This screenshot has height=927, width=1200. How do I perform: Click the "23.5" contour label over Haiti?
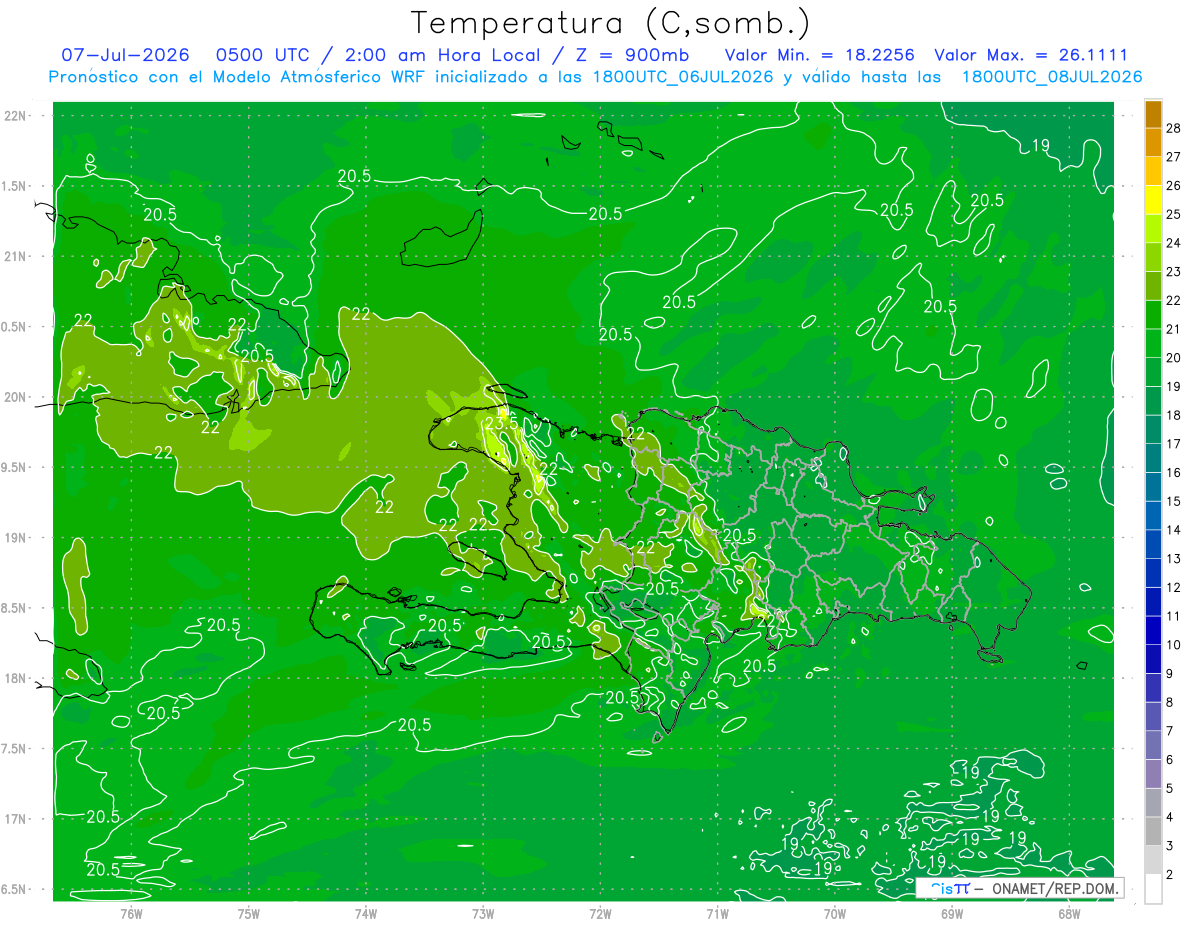[501, 423]
